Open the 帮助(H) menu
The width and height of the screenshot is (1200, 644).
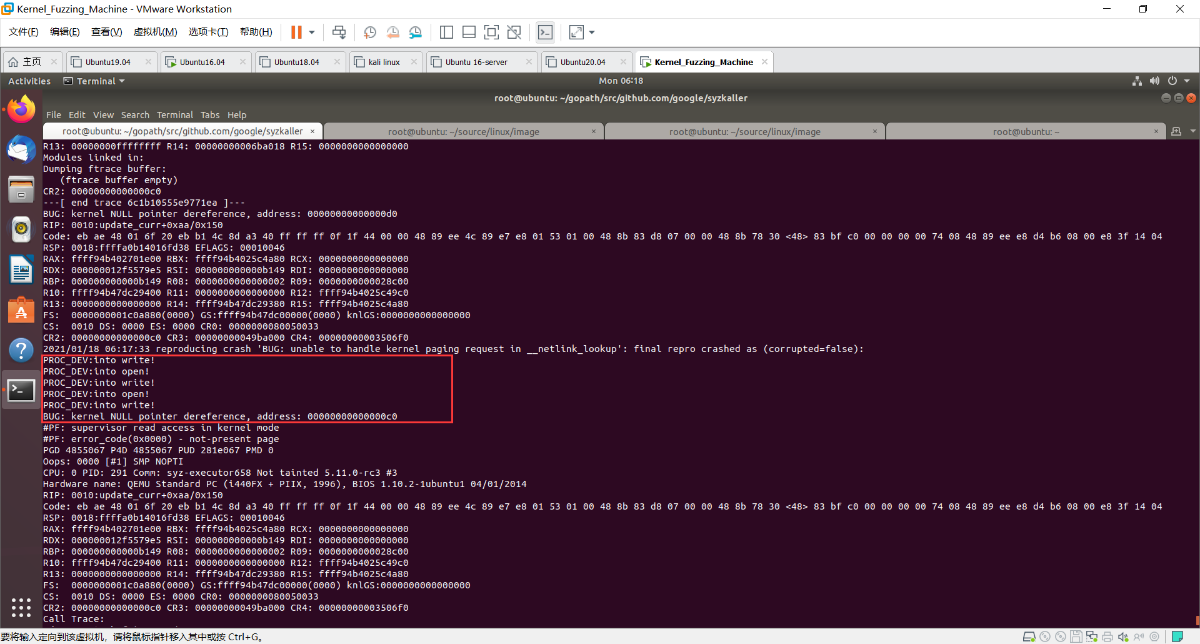256,32
